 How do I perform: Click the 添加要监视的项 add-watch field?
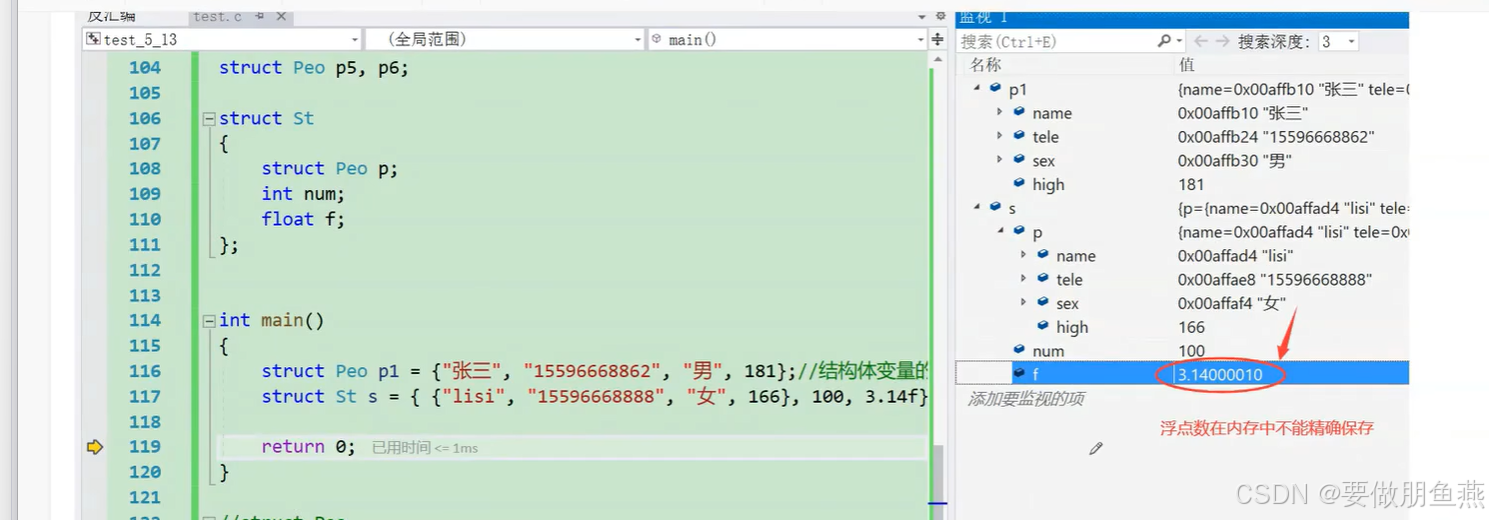[1026, 399]
